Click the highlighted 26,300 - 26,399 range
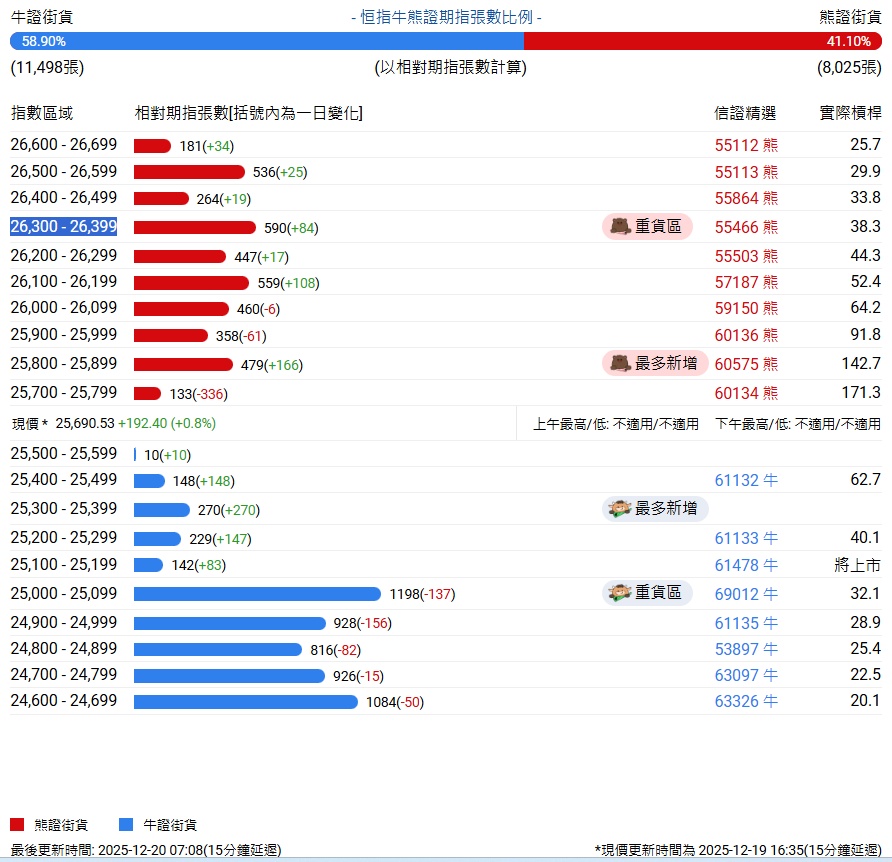This screenshot has width=892, height=862. tap(64, 226)
